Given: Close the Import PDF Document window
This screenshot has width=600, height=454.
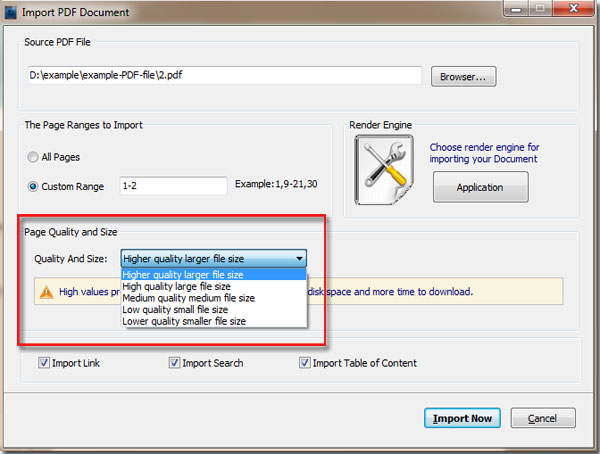Looking at the screenshot, I should (x=573, y=8).
